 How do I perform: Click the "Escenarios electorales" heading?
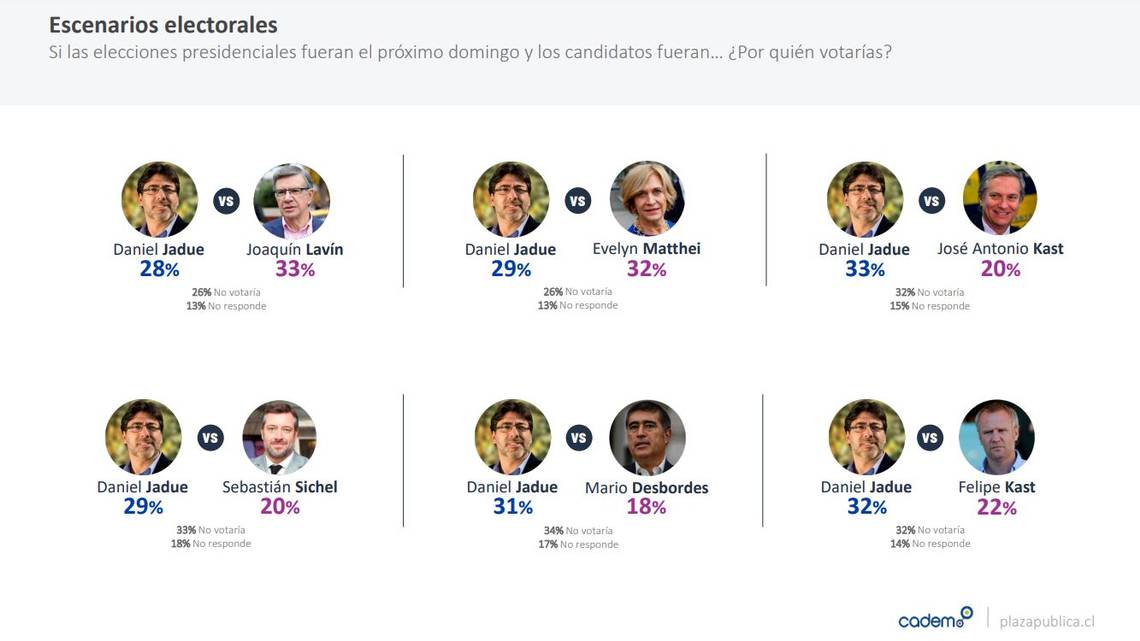coord(163,25)
